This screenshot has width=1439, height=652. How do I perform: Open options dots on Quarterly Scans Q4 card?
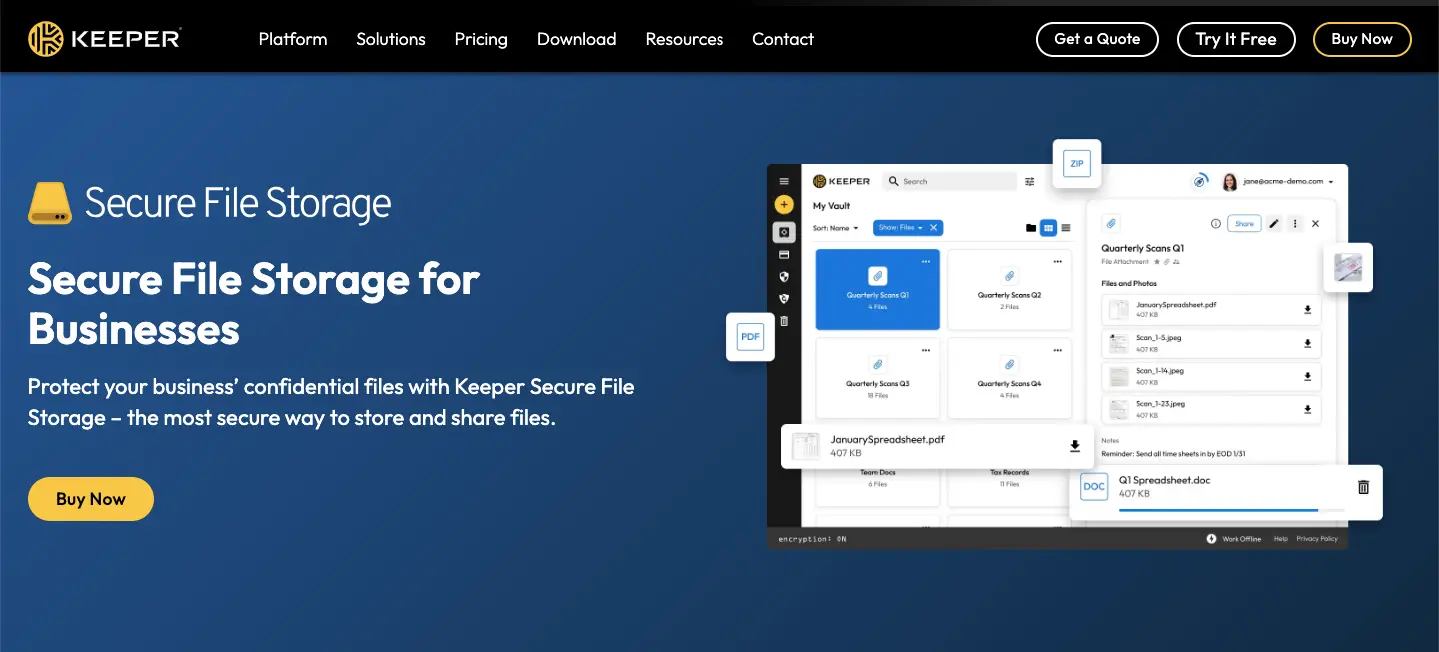pos(1058,350)
